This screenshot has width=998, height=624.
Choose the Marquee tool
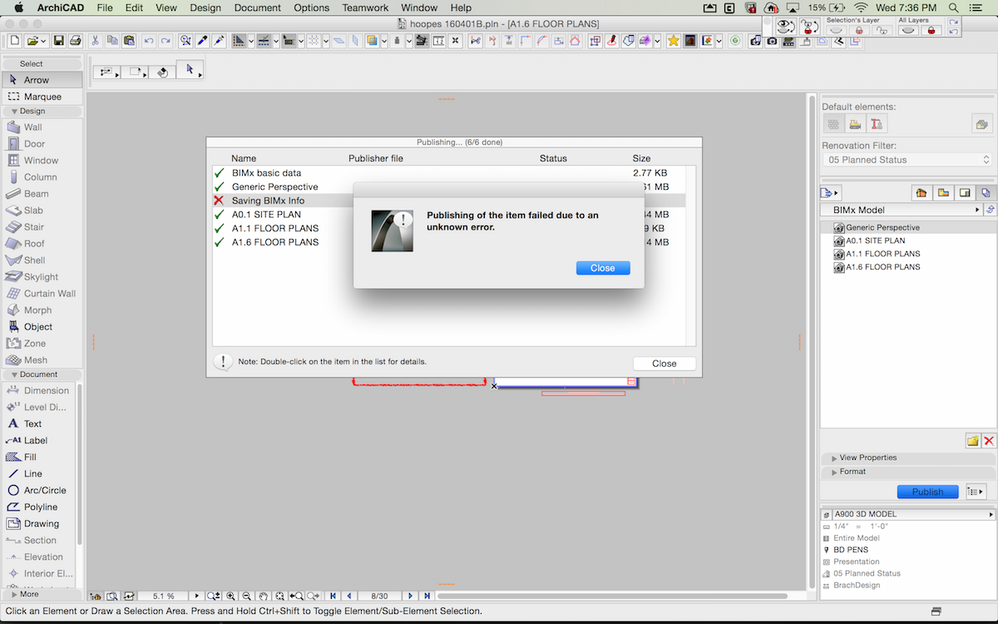point(42,97)
